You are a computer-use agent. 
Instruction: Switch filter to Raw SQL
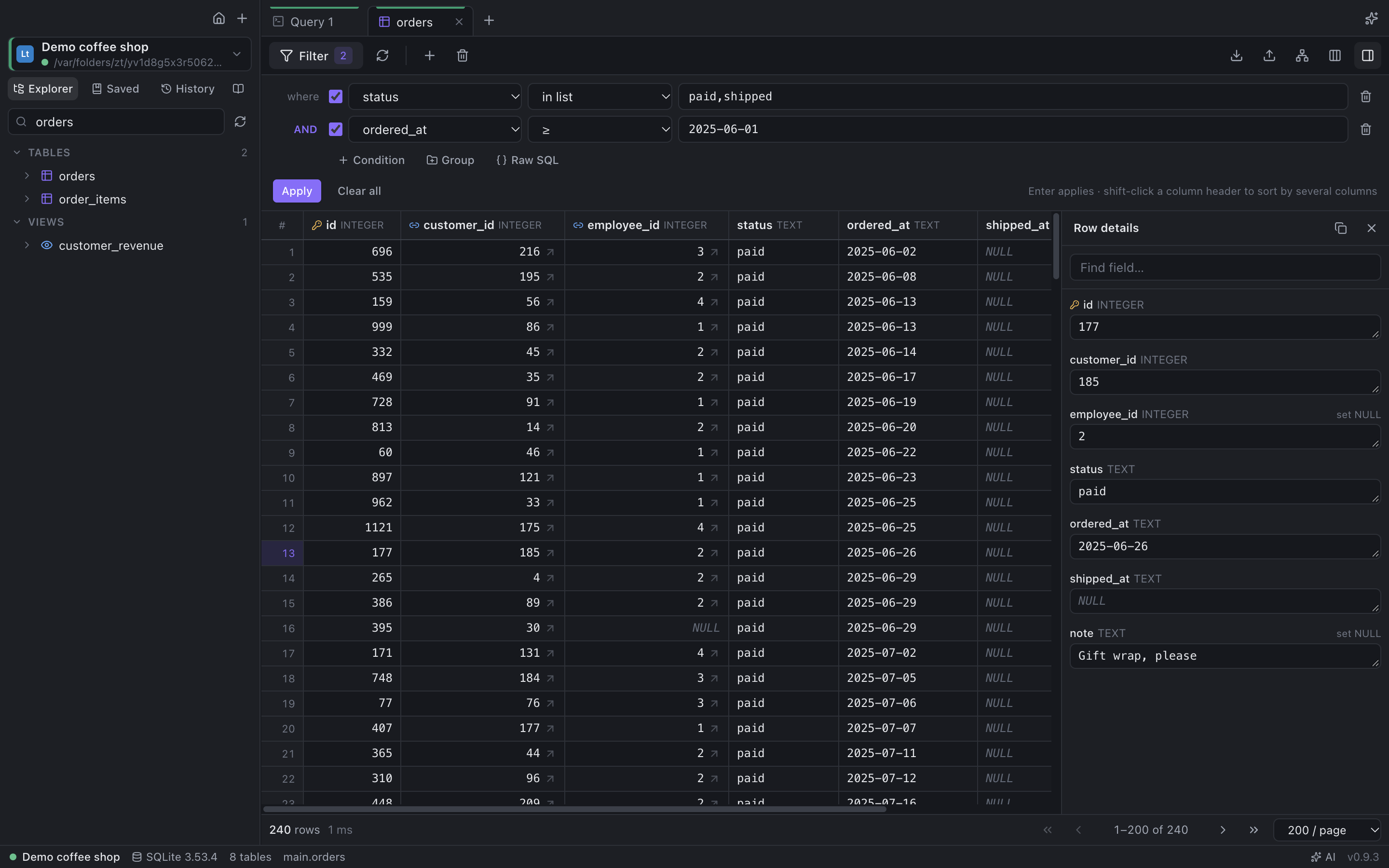click(x=527, y=160)
